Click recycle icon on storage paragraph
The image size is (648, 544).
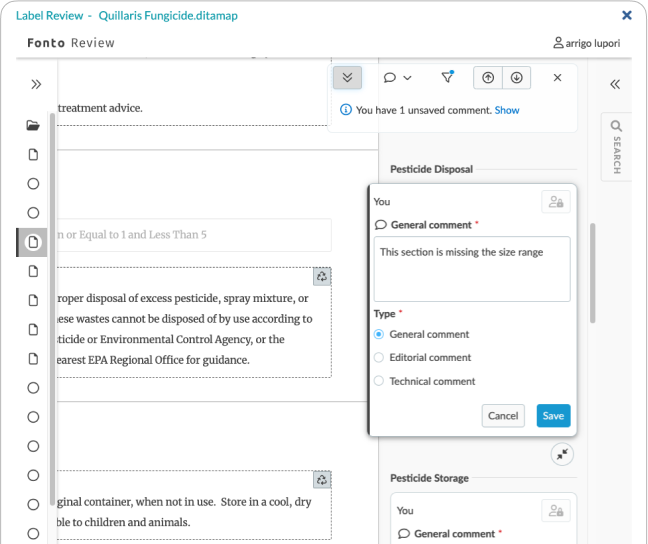point(322,480)
